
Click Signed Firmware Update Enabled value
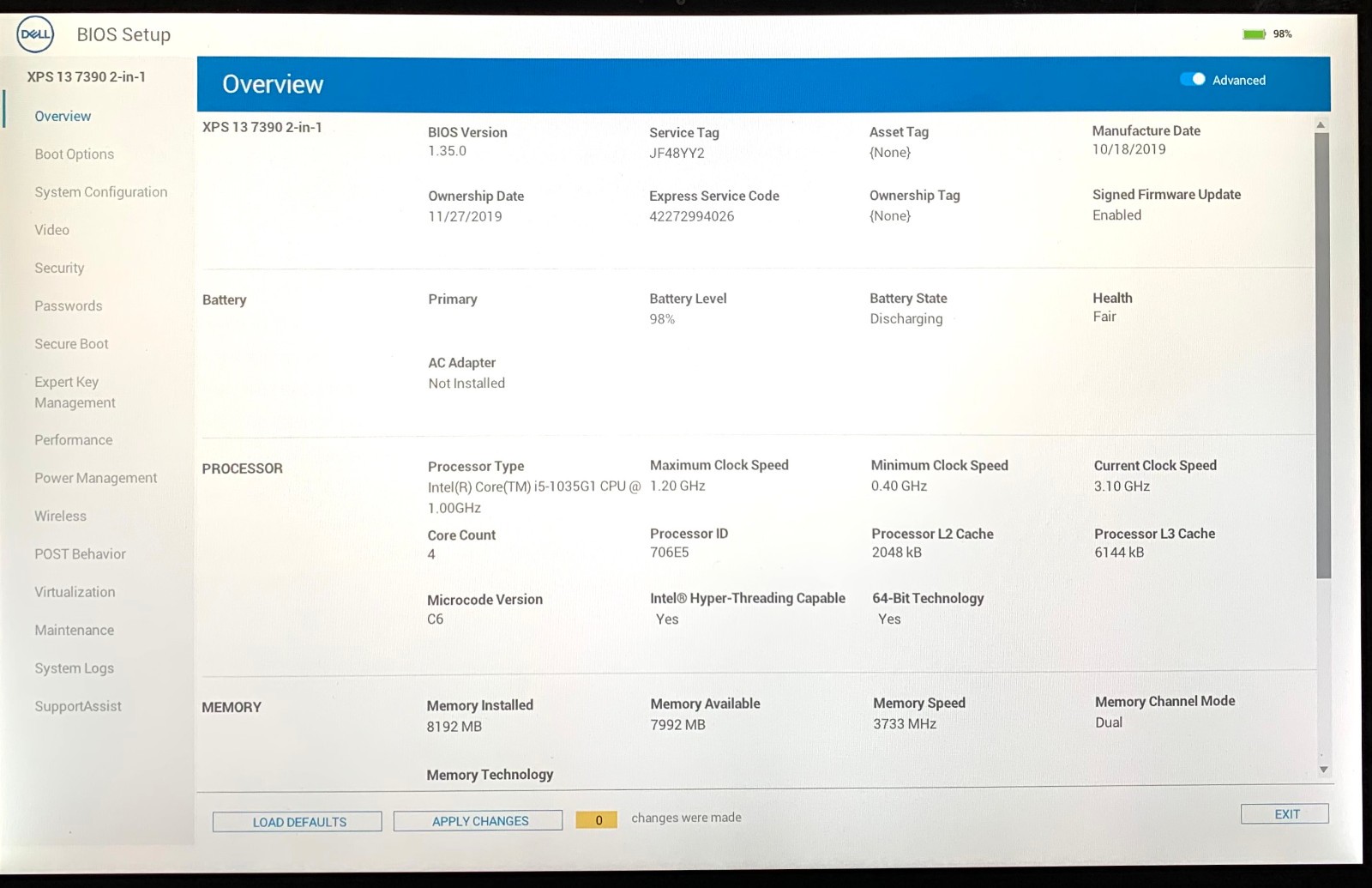pos(1116,215)
